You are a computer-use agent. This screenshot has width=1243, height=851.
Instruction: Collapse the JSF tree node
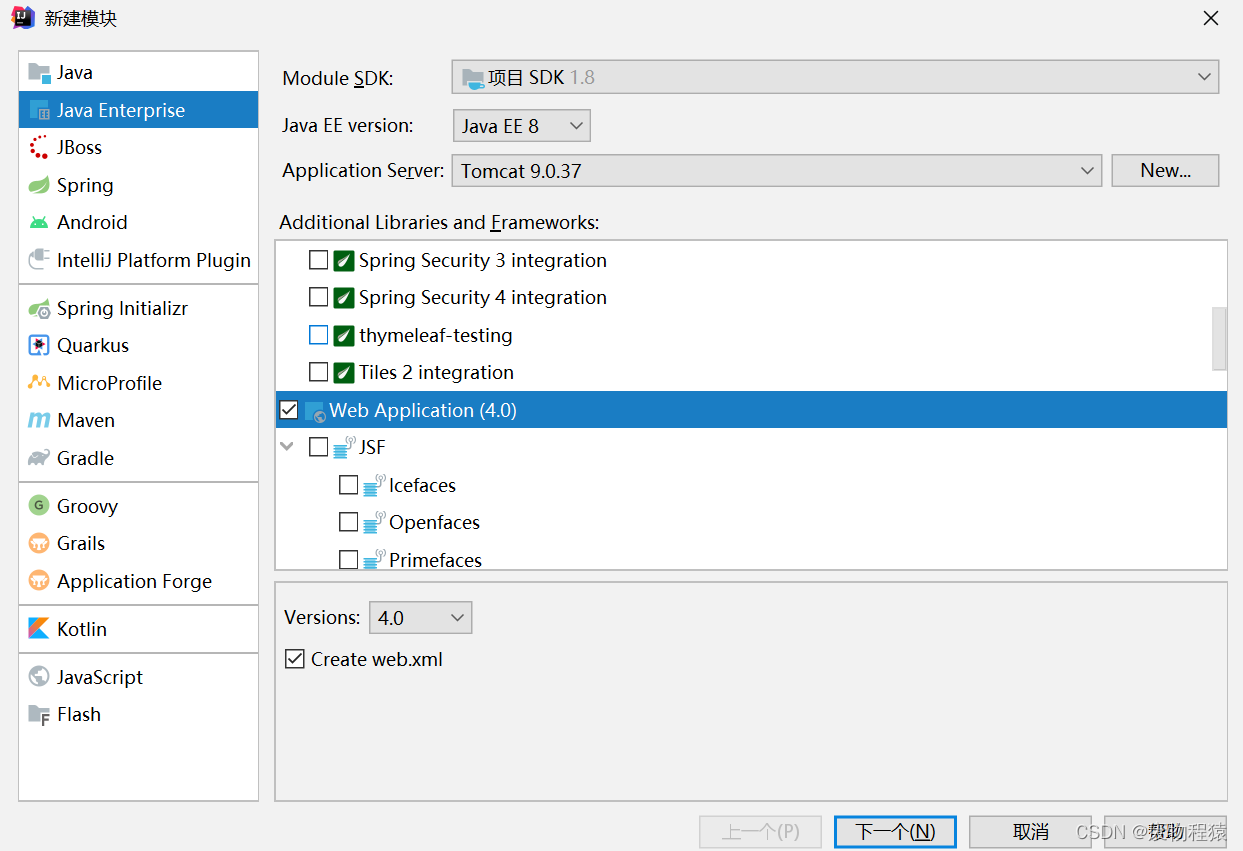click(288, 447)
